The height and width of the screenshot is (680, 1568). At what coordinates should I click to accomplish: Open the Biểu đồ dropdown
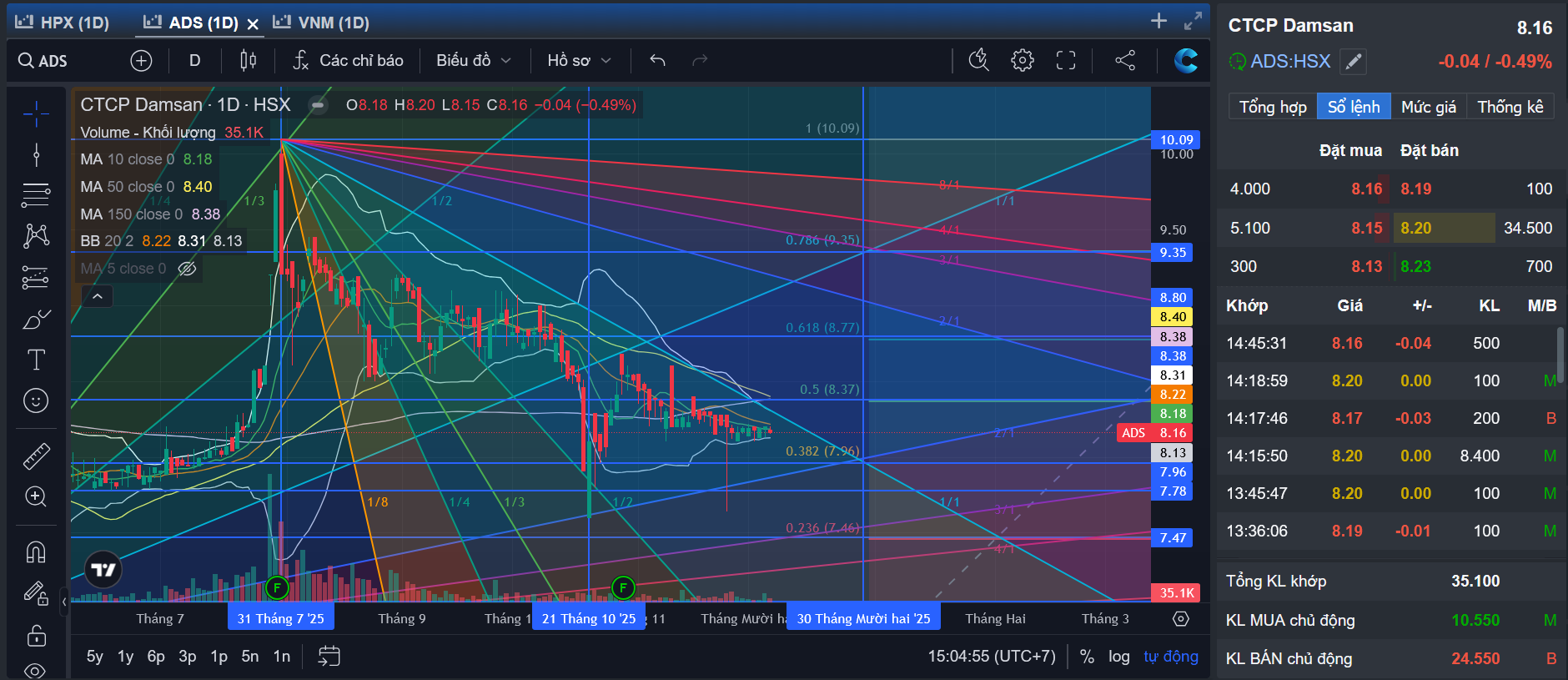[473, 60]
